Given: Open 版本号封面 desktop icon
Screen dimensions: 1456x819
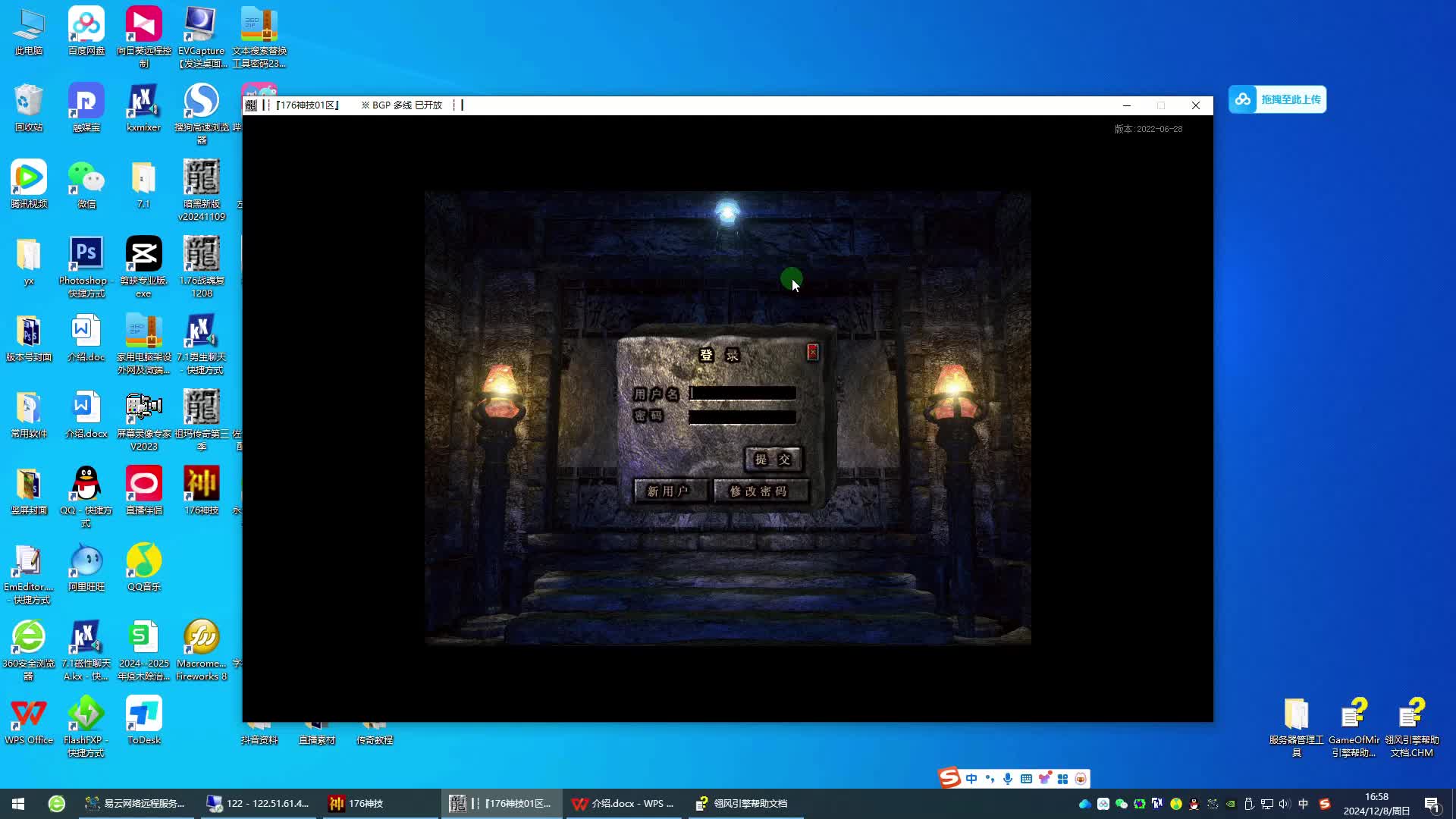Looking at the screenshot, I should click(x=29, y=338).
